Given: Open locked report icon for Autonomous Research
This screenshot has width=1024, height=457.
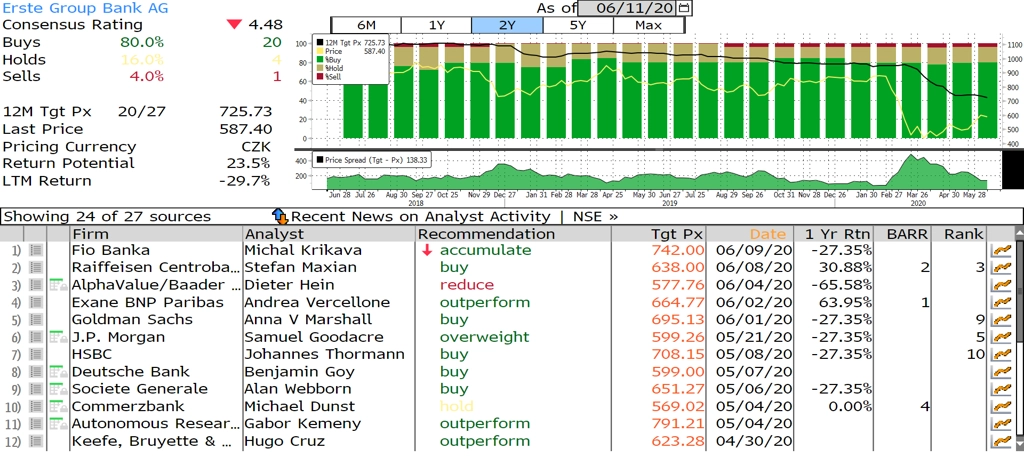Looking at the screenshot, I should pos(59,423).
